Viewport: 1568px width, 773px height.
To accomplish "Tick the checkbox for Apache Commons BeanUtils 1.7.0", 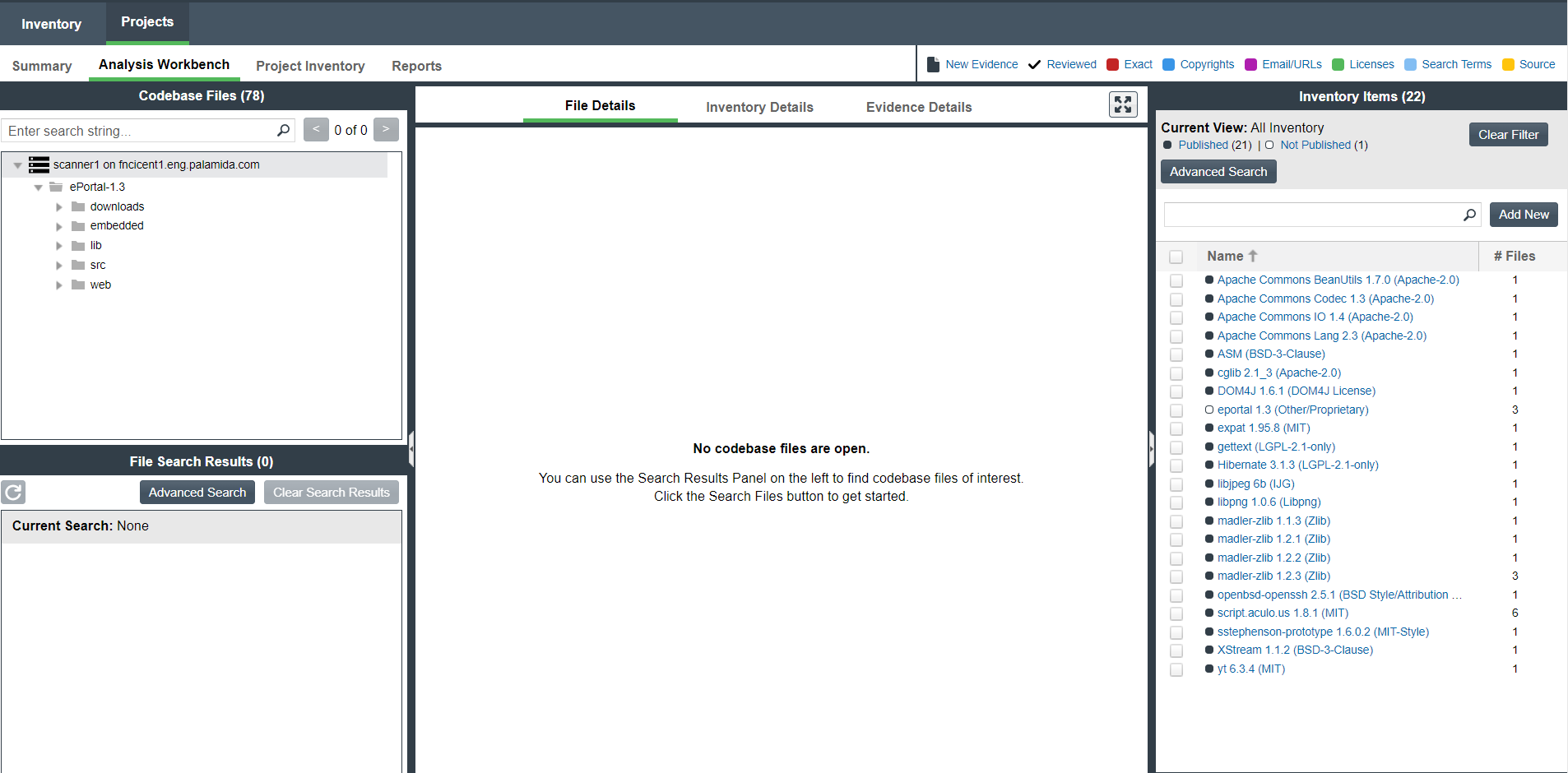I will (1176, 280).
